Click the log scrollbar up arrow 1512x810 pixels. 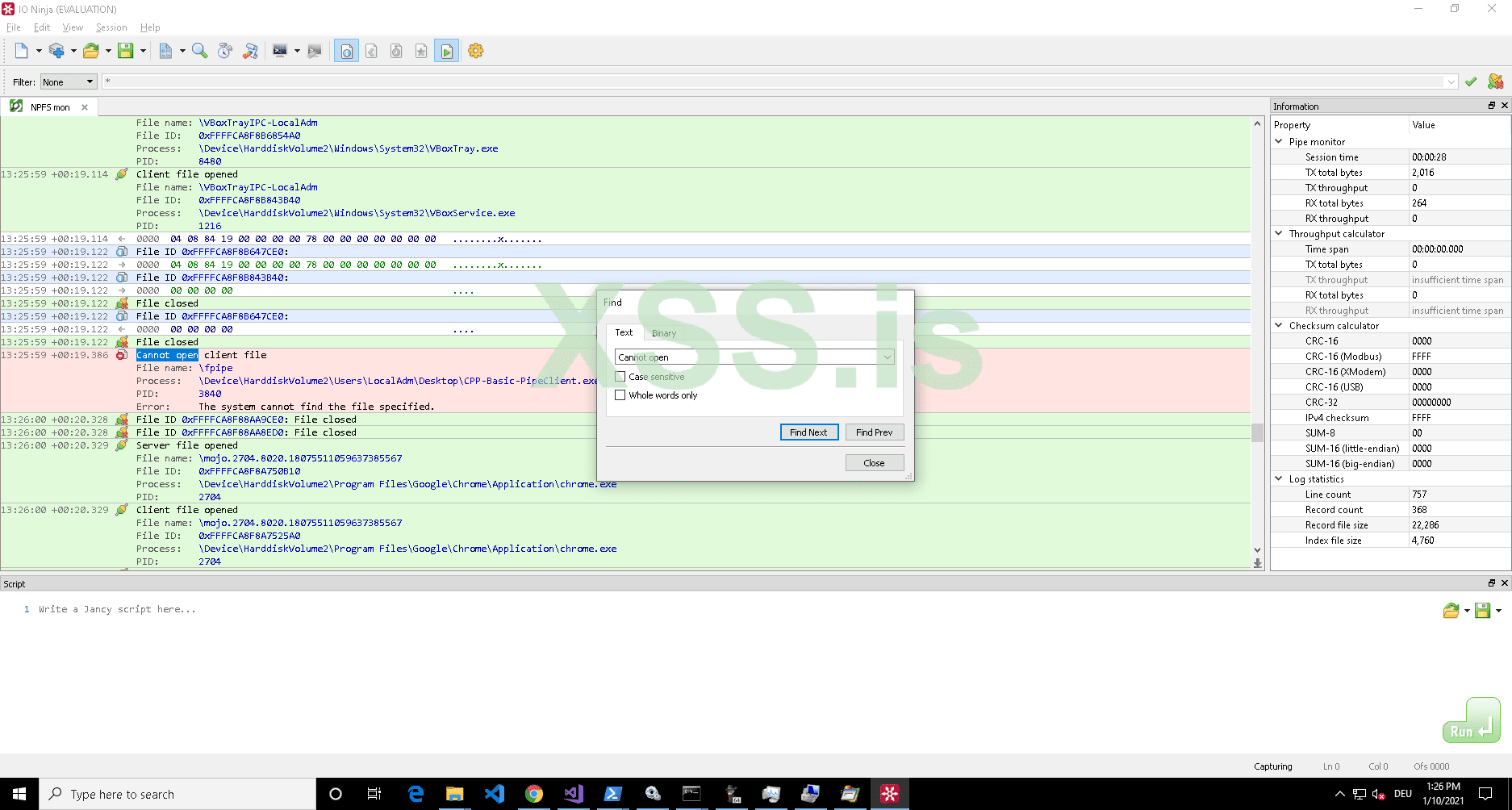coord(1257,123)
